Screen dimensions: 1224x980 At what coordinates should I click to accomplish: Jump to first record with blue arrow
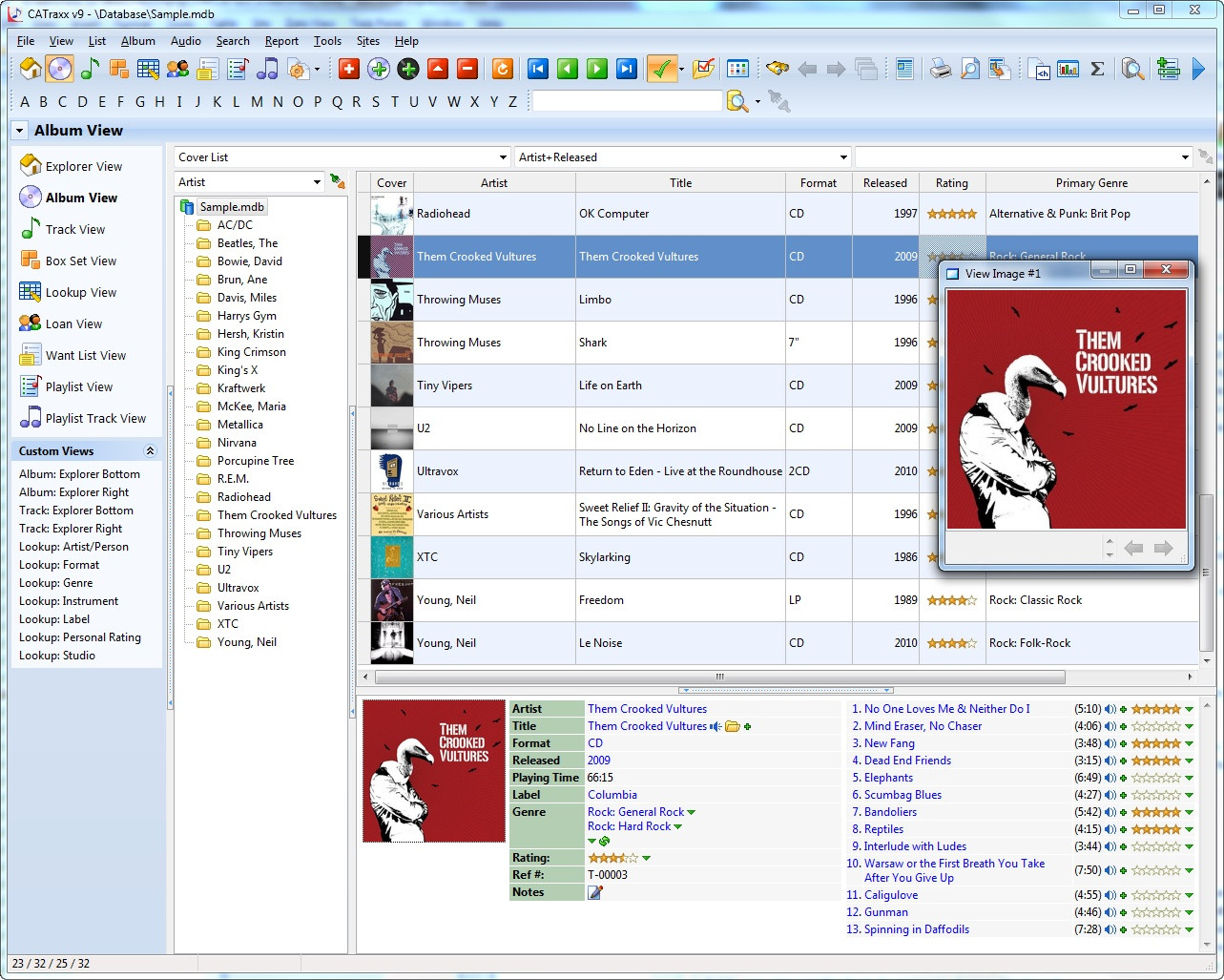[x=538, y=69]
